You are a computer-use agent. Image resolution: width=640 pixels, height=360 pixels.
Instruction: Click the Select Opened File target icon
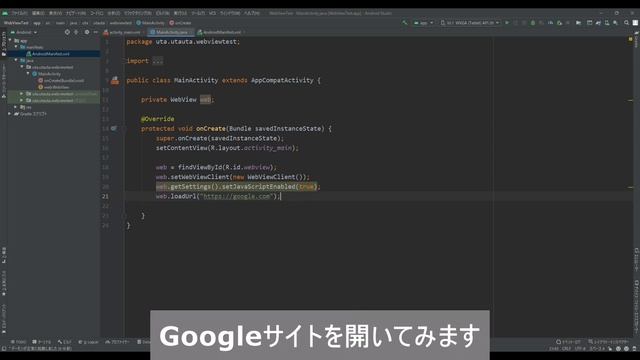[67, 32]
